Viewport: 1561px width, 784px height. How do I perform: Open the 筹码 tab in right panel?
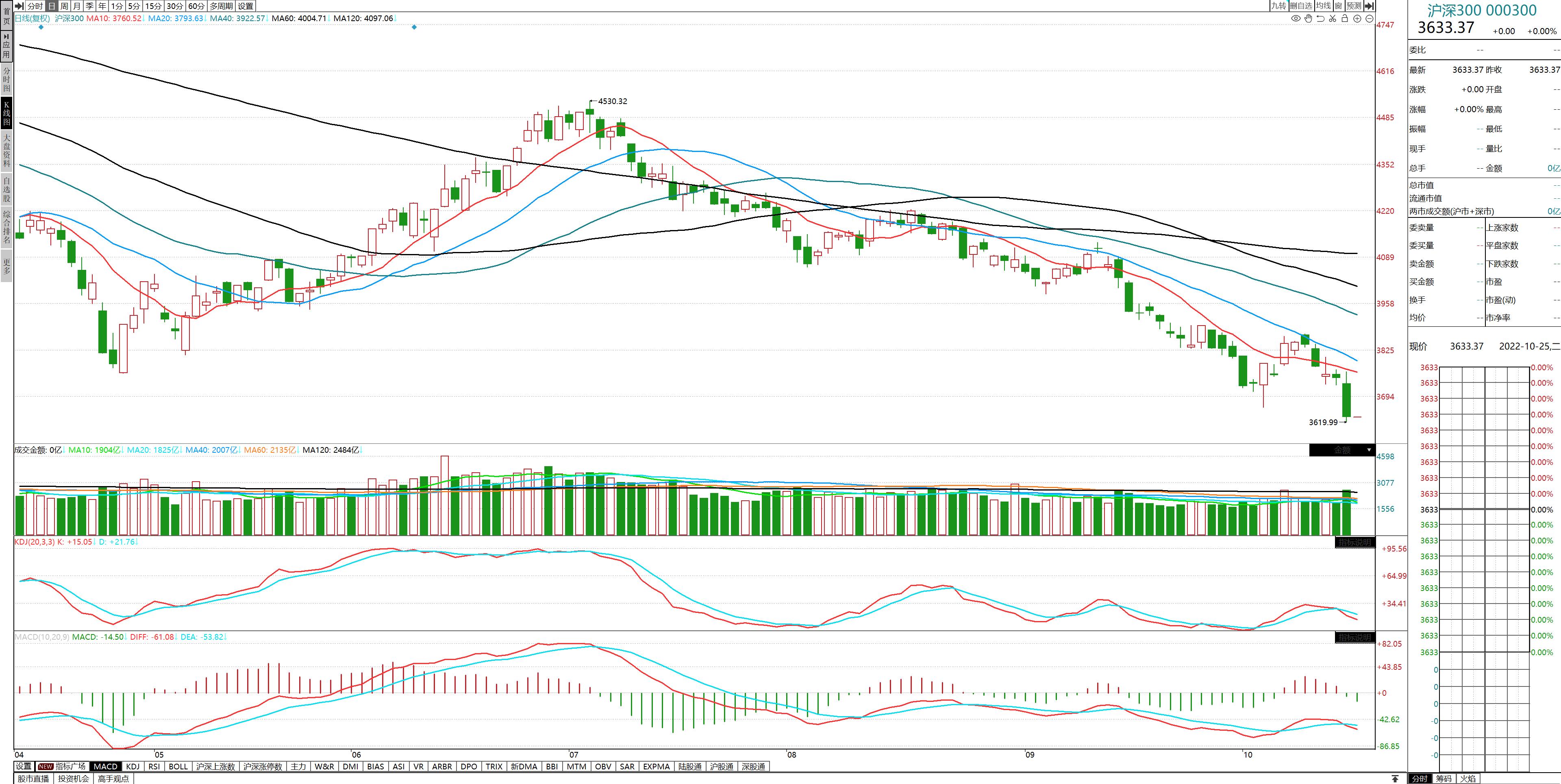pos(1444,779)
